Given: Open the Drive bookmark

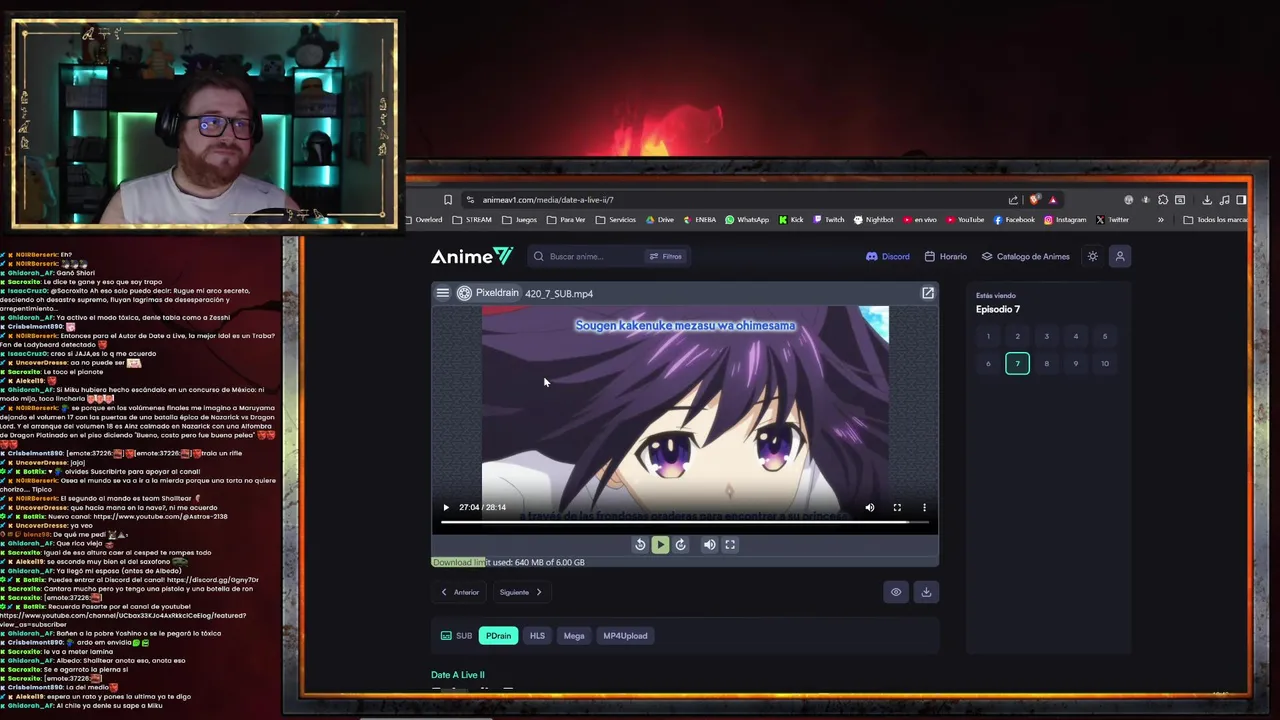Looking at the screenshot, I should 660,220.
